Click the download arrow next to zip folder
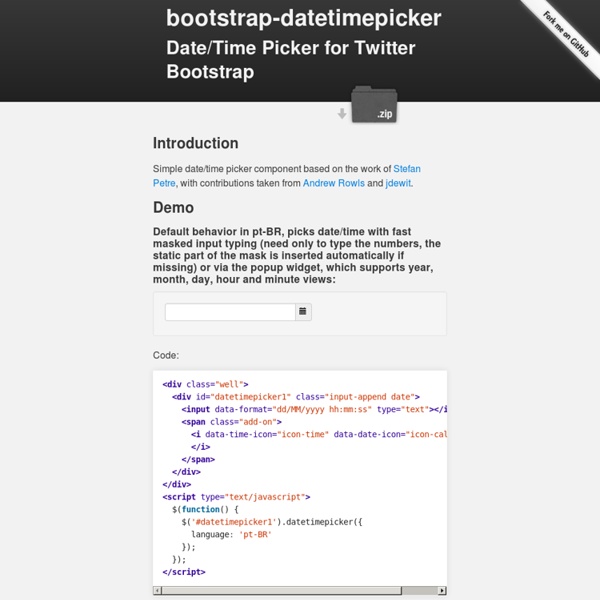This screenshot has height=600, width=600. [342, 113]
